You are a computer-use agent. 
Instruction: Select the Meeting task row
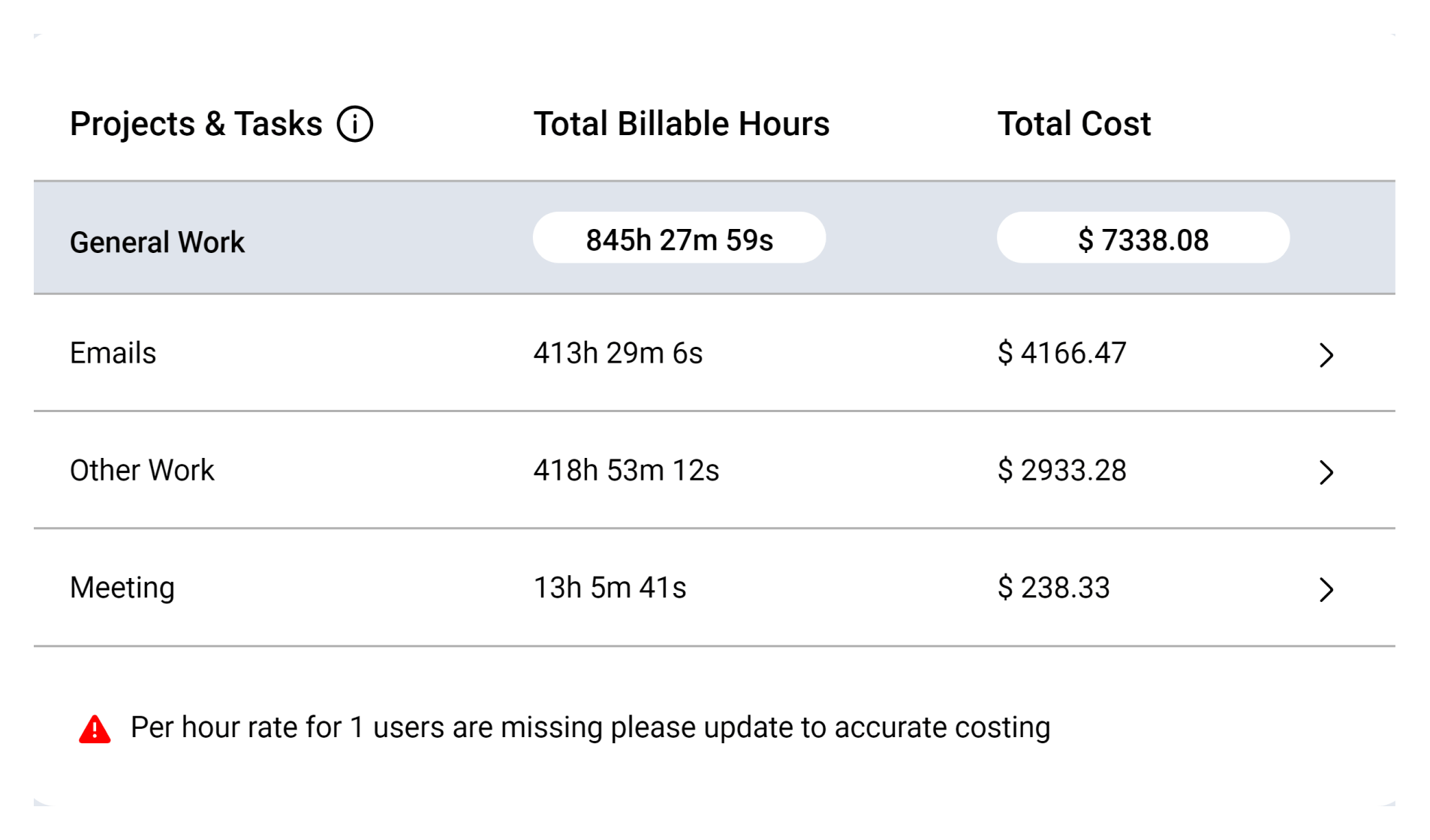pos(122,588)
